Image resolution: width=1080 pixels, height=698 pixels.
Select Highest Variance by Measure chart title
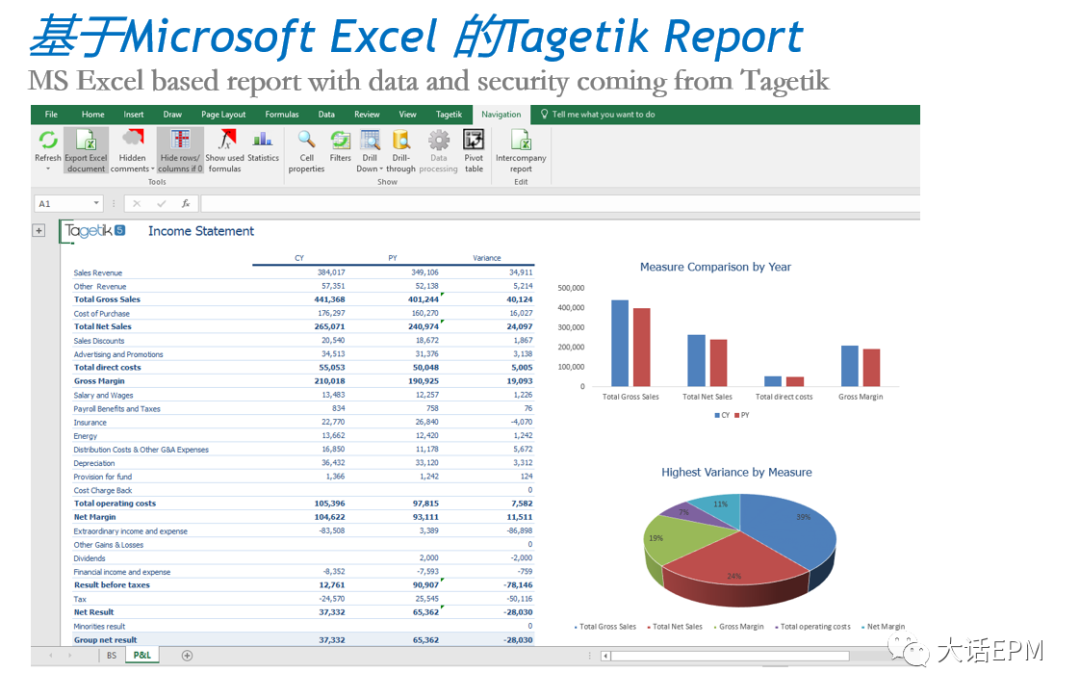pyautogui.click(x=736, y=472)
